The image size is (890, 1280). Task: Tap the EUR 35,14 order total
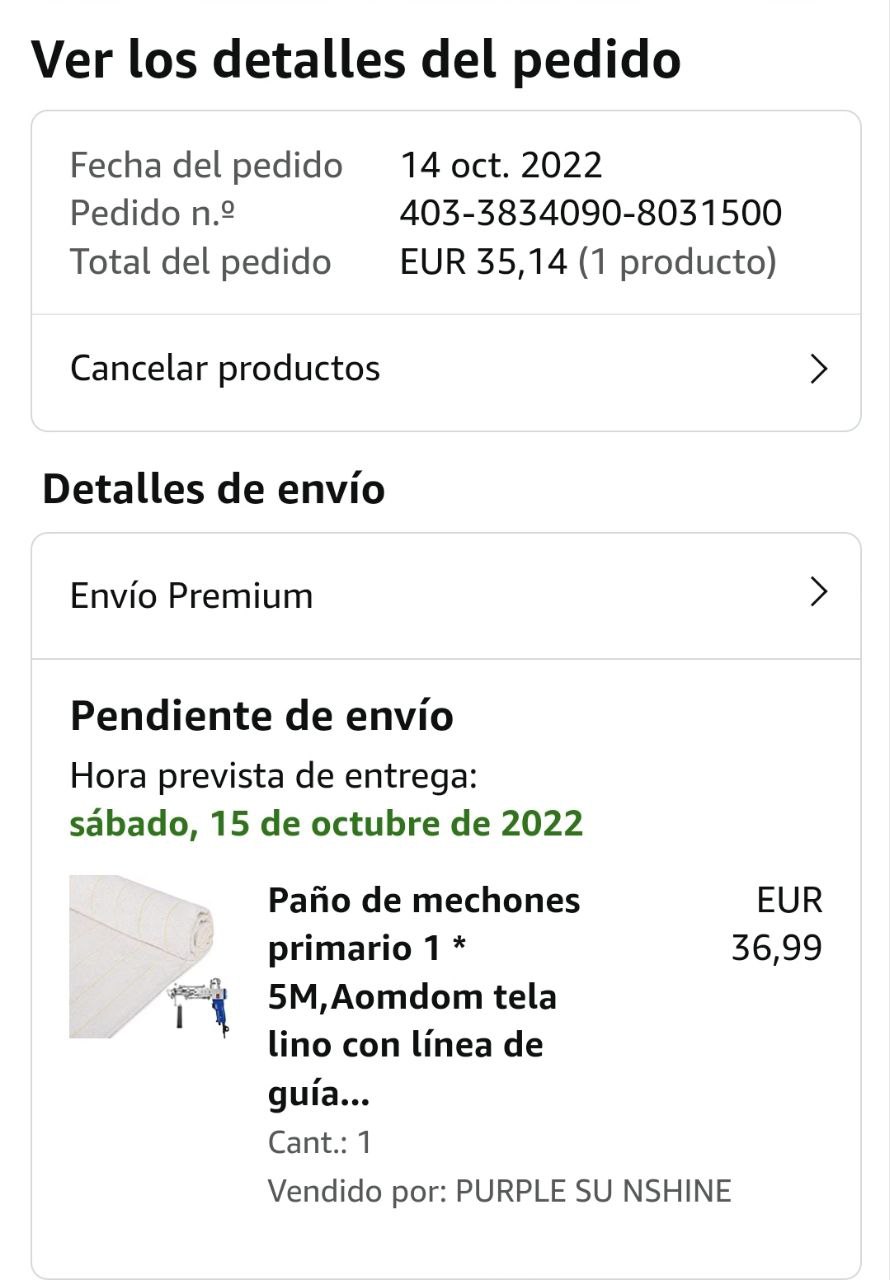coord(484,262)
